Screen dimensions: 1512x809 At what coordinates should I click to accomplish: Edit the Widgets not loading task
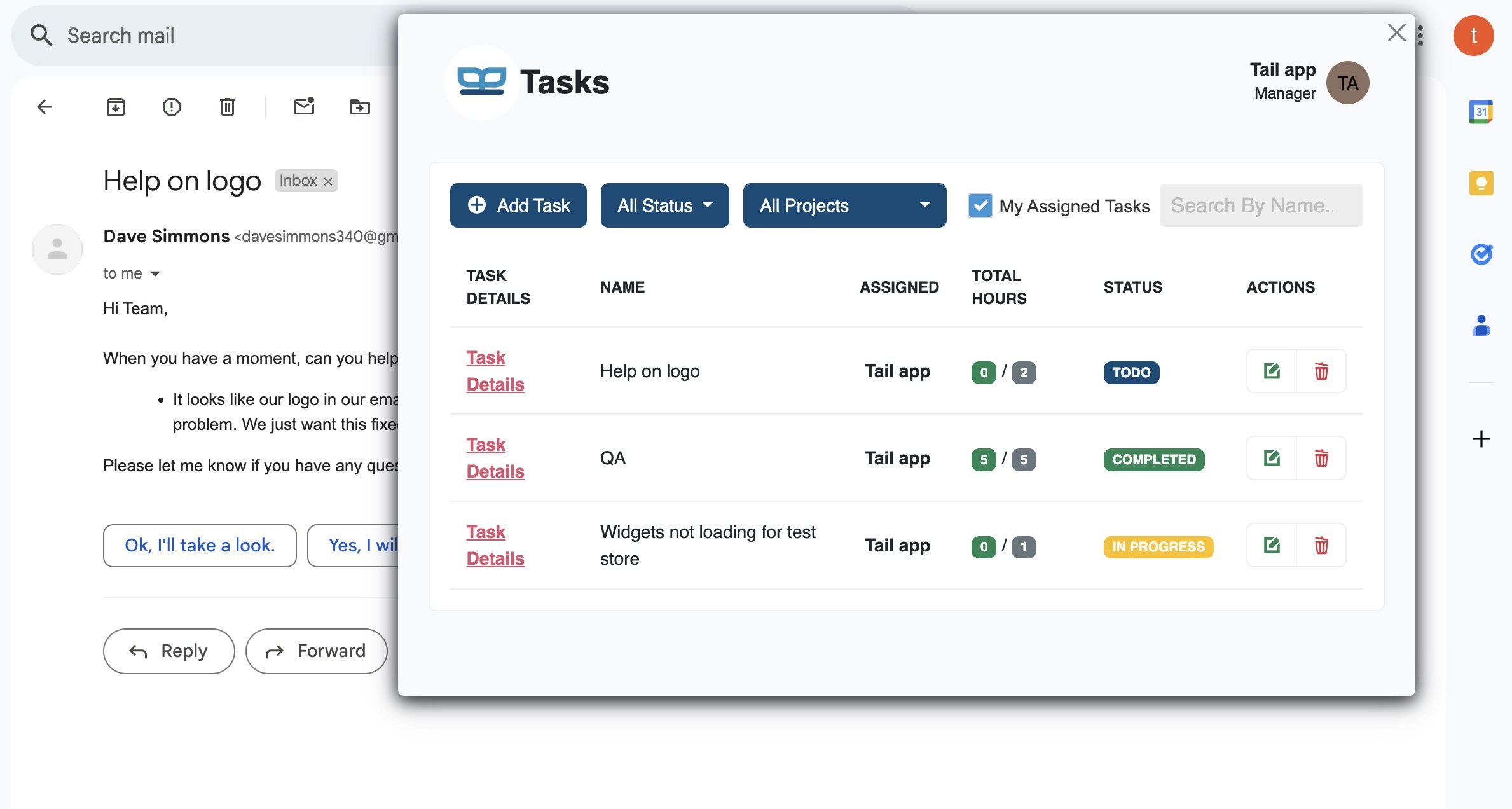click(x=1272, y=545)
